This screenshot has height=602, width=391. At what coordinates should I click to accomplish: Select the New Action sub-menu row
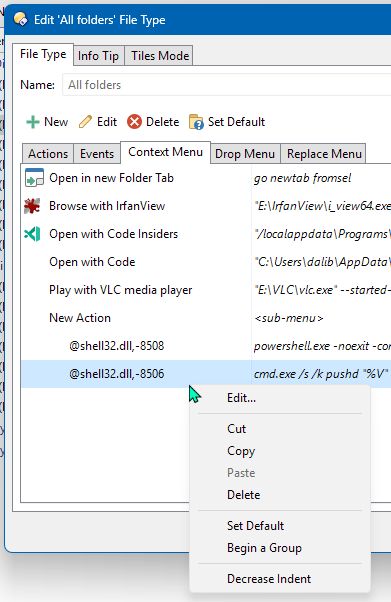pos(206,318)
